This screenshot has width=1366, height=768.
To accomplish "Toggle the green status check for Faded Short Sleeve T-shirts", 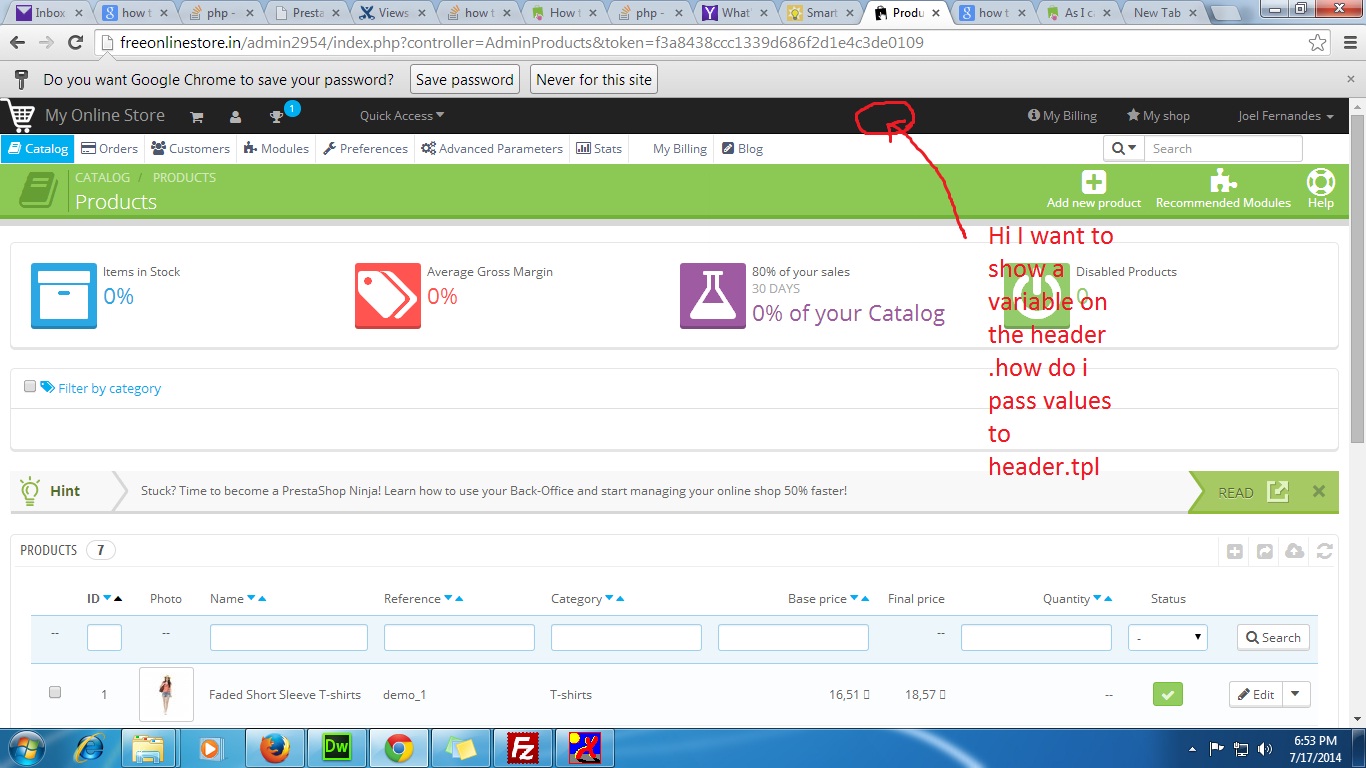I will click(1167, 694).
